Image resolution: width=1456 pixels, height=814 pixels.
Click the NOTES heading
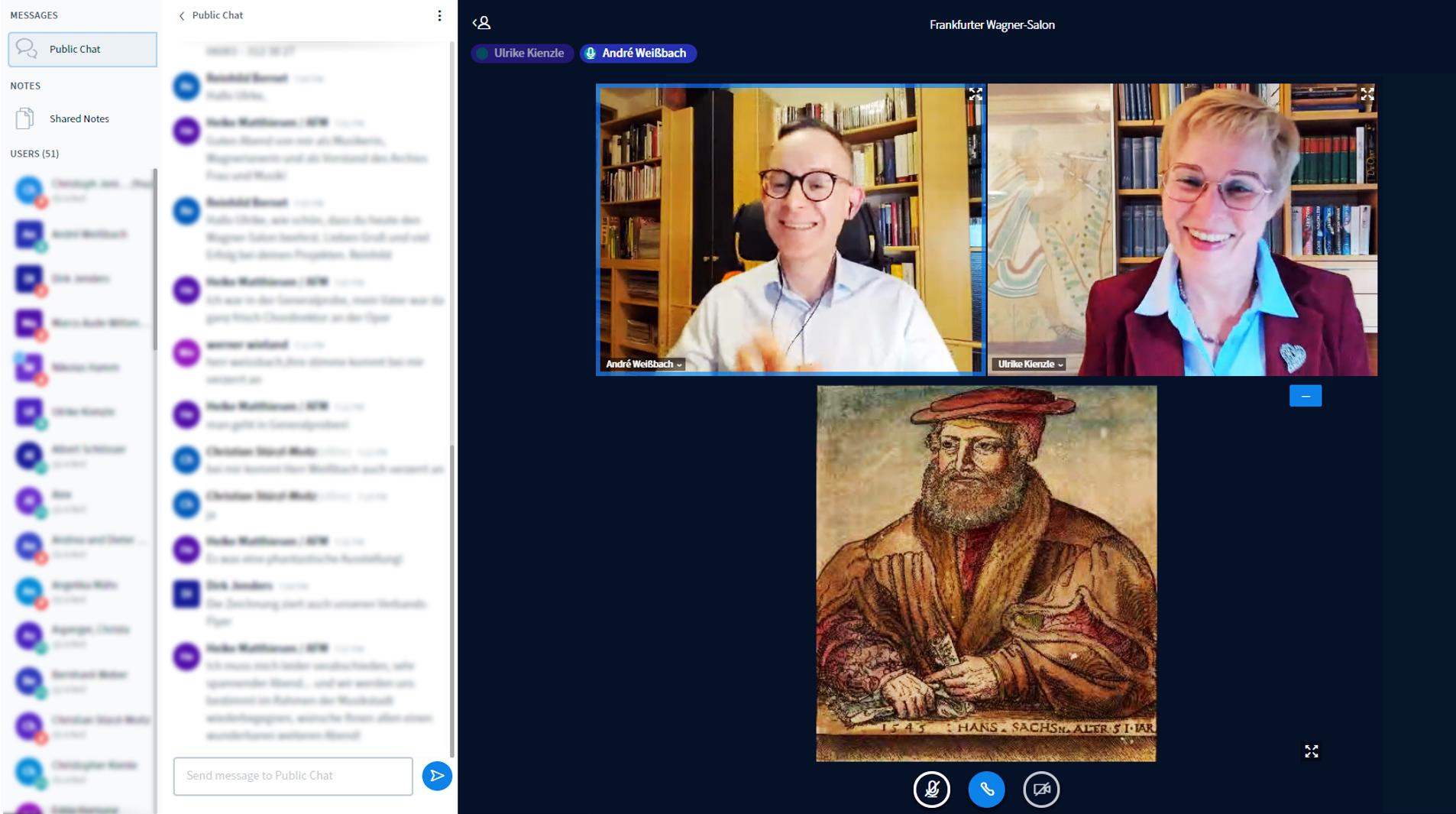(25, 86)
